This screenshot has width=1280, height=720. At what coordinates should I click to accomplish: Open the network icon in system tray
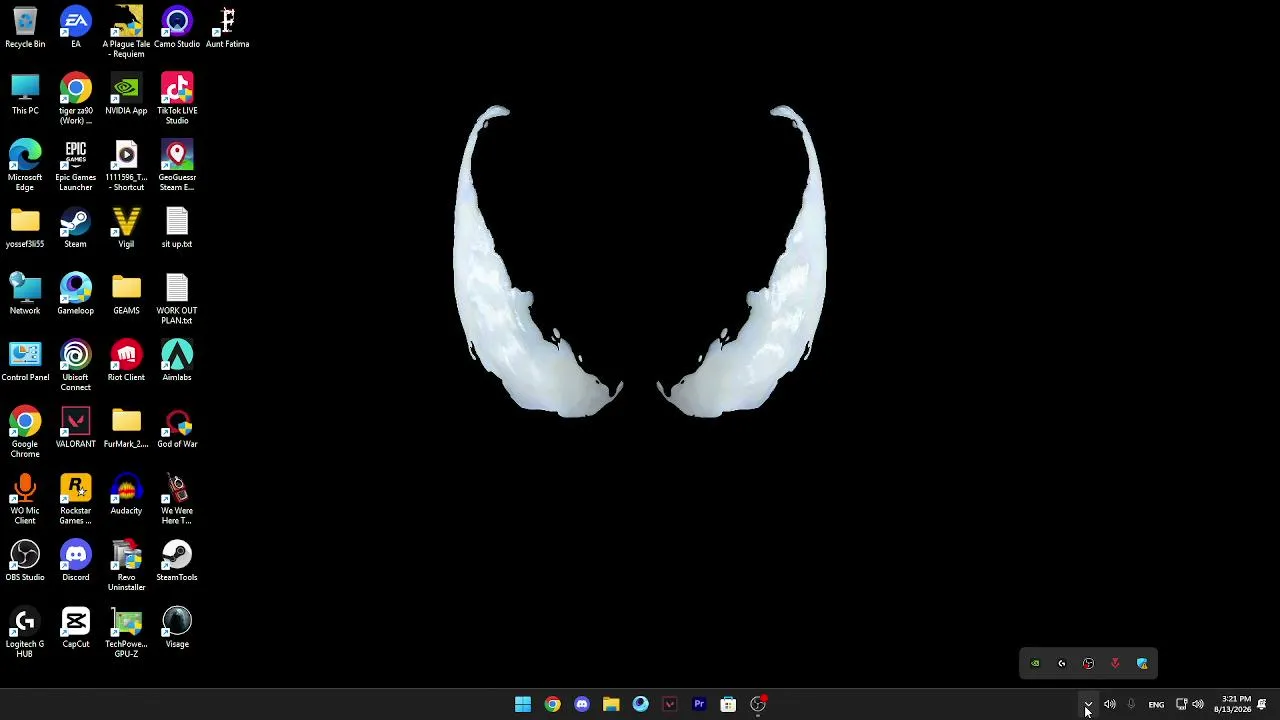click(x=1181, y=705)
